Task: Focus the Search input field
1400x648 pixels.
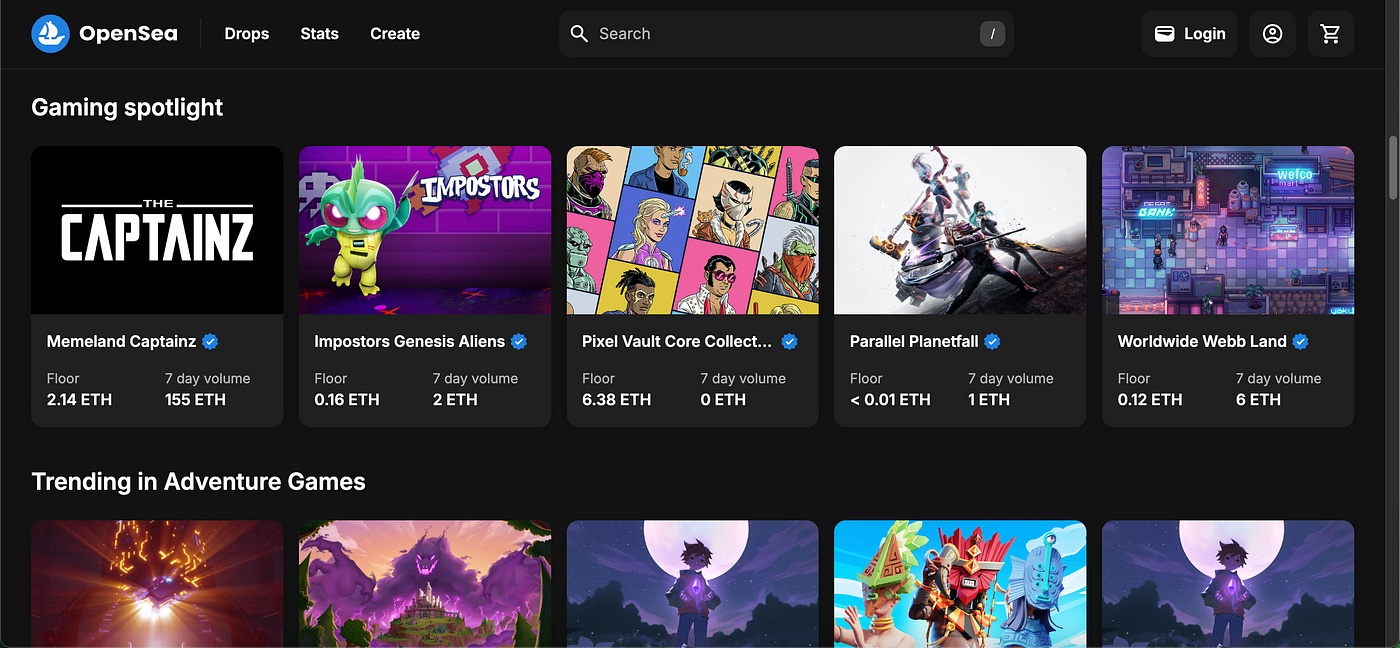Action: [786, 34]
